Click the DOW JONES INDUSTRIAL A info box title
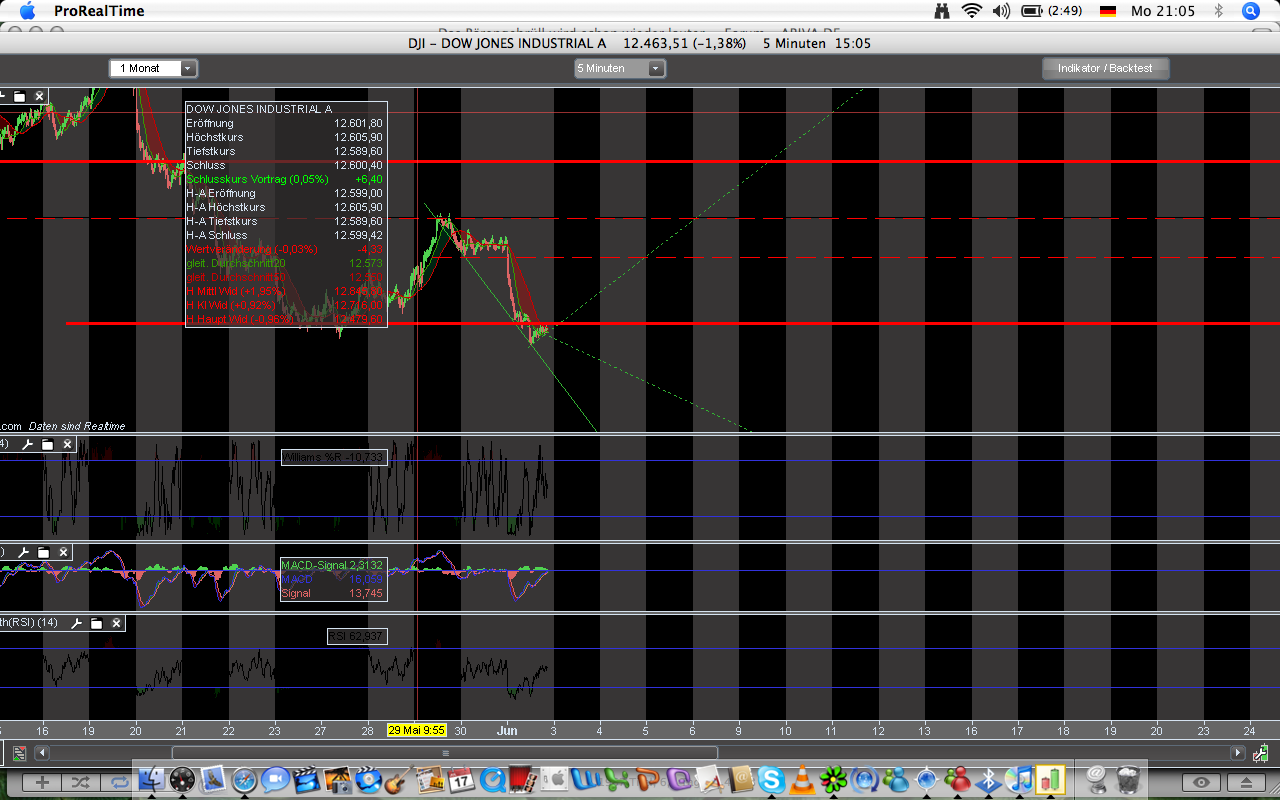 tap(259, 109)
